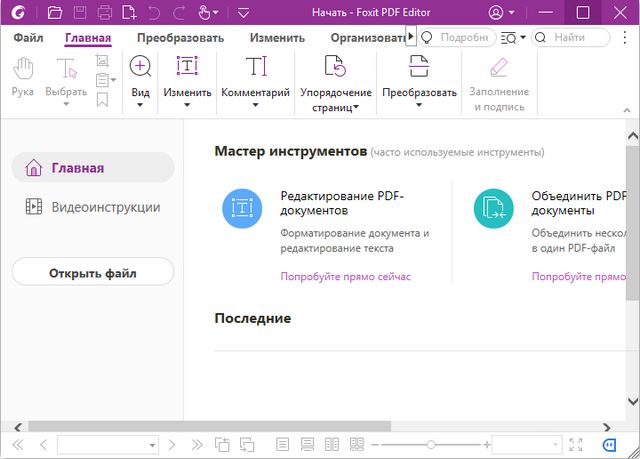640x459 pixels.
Task: Click the blue chat assistant icon at bottom right
Action: (x=610, y=444)
